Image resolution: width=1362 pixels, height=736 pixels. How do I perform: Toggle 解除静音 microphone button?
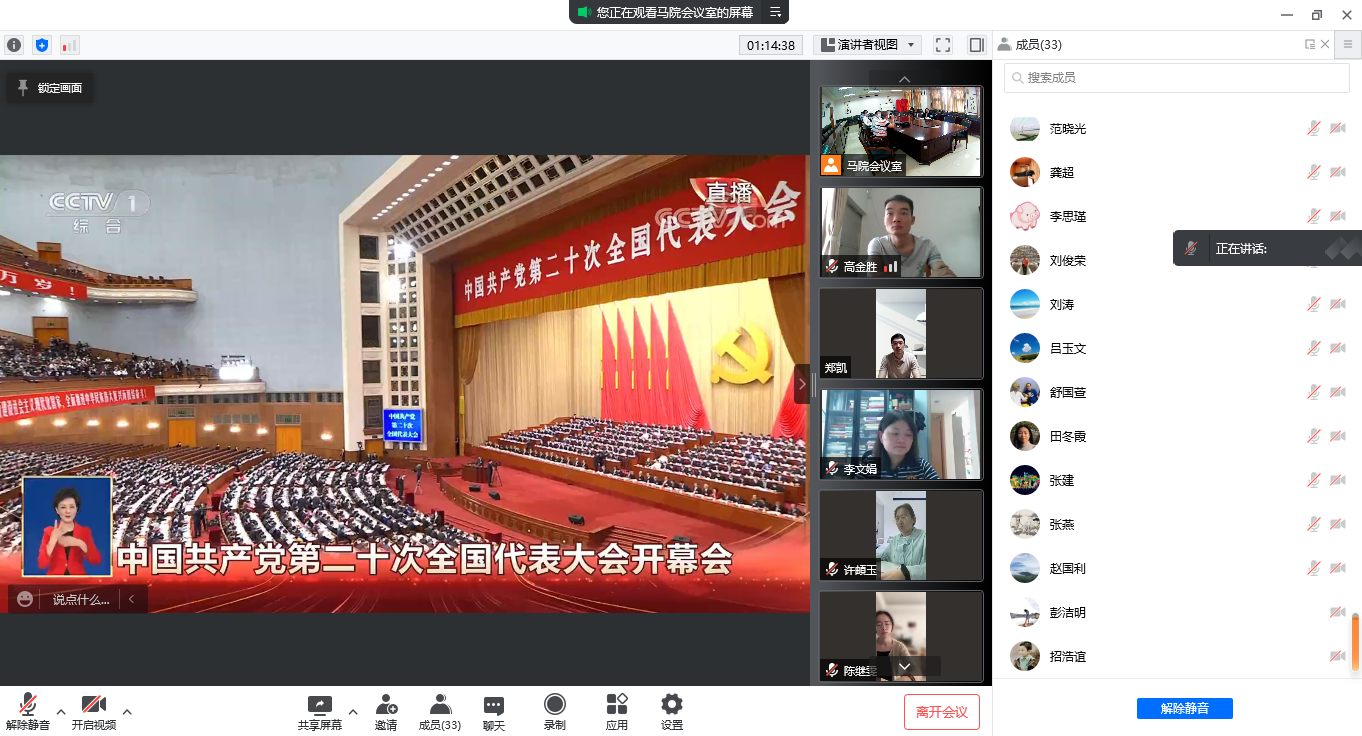click(28, 711)
